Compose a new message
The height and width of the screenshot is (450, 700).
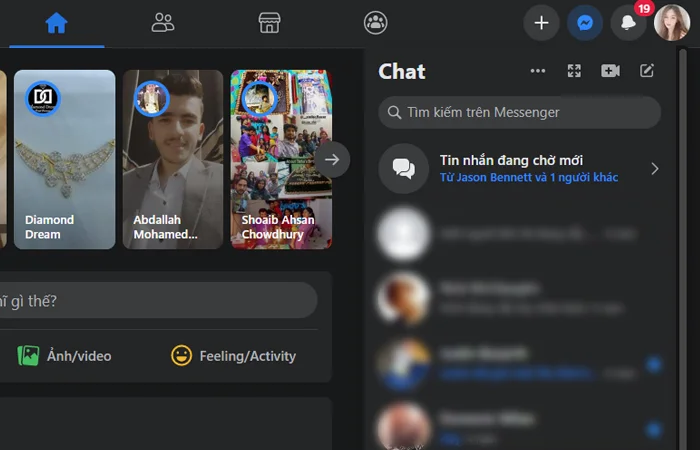click(x=647, y=71)
